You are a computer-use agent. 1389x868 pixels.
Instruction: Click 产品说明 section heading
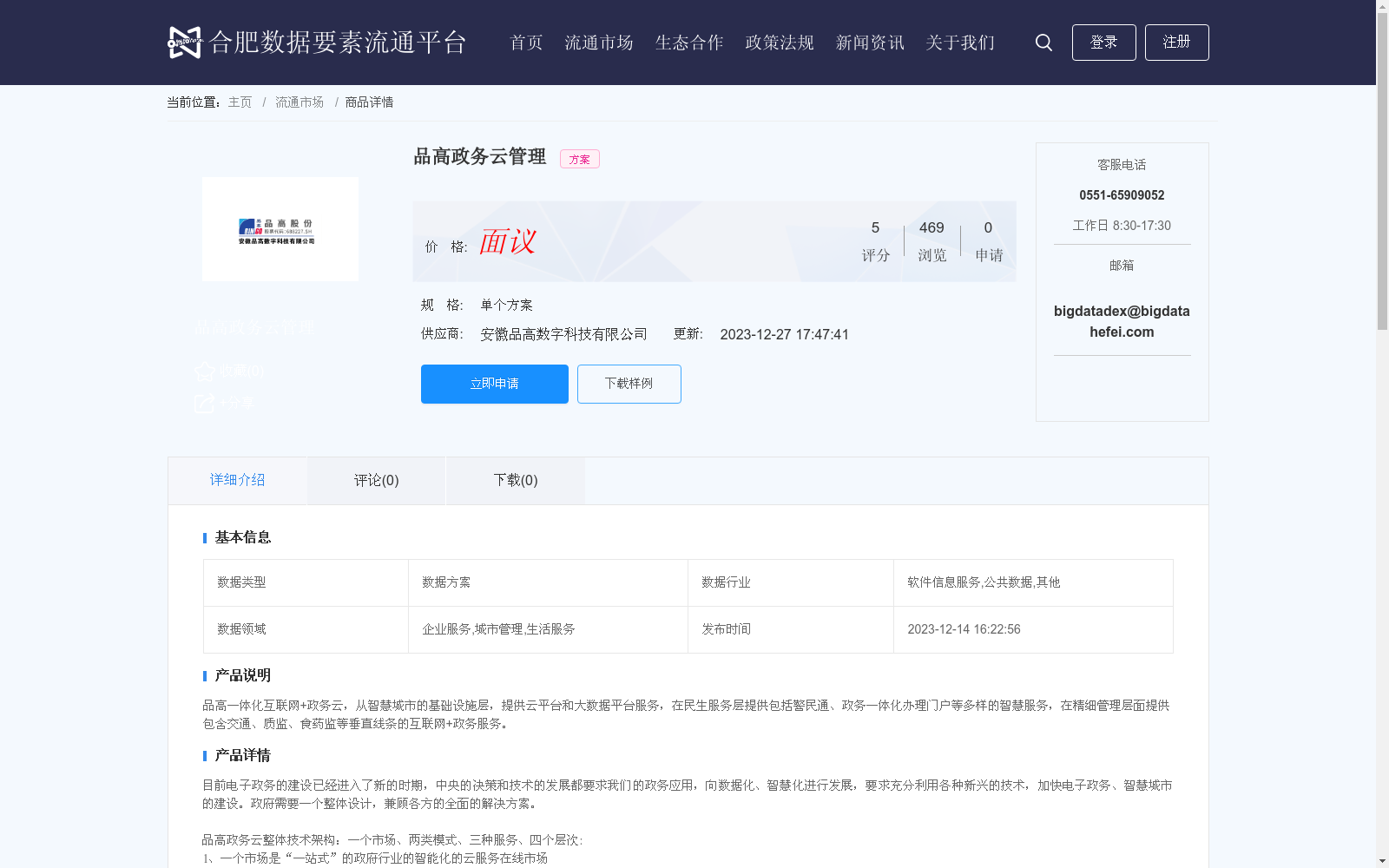pos(243,675)
